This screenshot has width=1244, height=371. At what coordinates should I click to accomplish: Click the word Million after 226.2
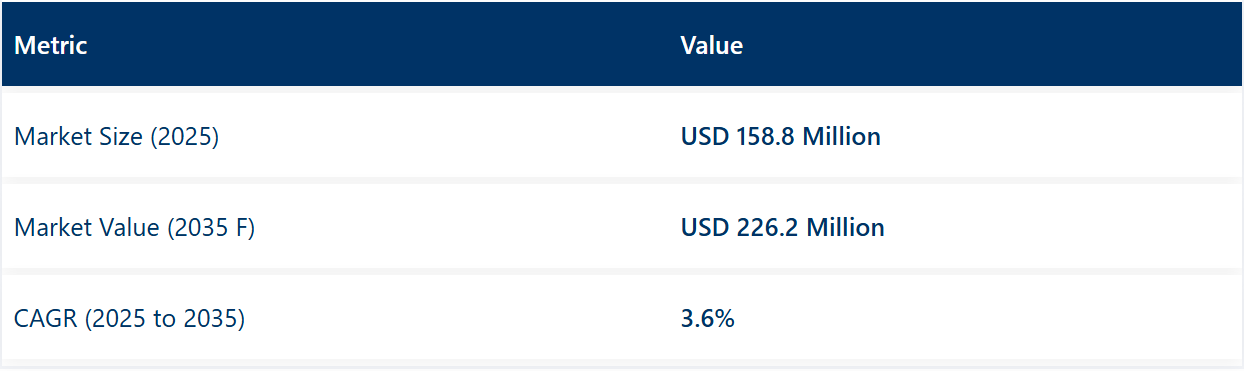[x=846, y=228]
